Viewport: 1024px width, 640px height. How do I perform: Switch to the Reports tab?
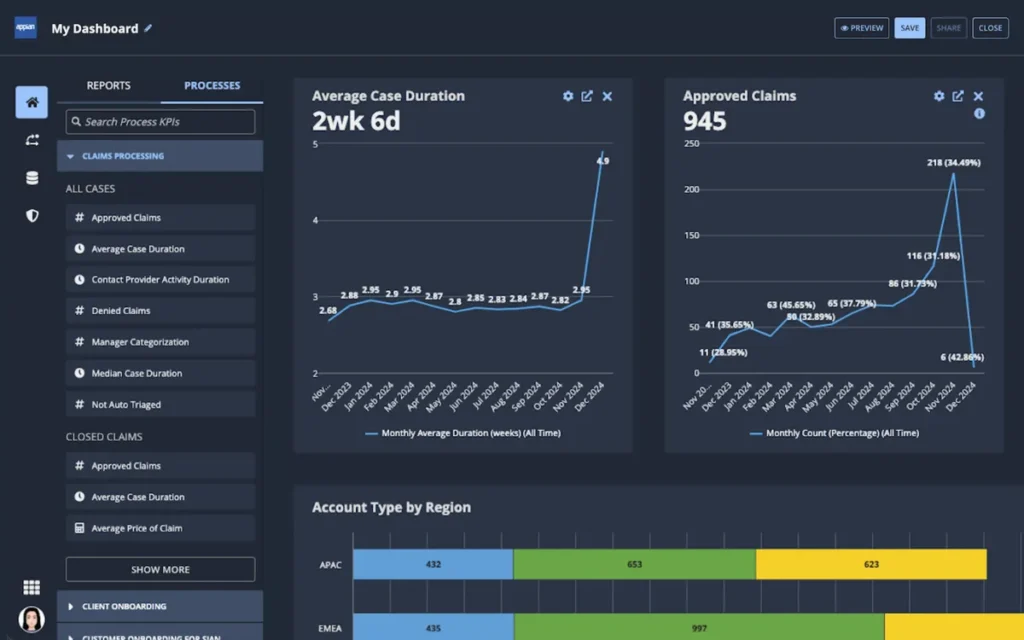point(108,86)
